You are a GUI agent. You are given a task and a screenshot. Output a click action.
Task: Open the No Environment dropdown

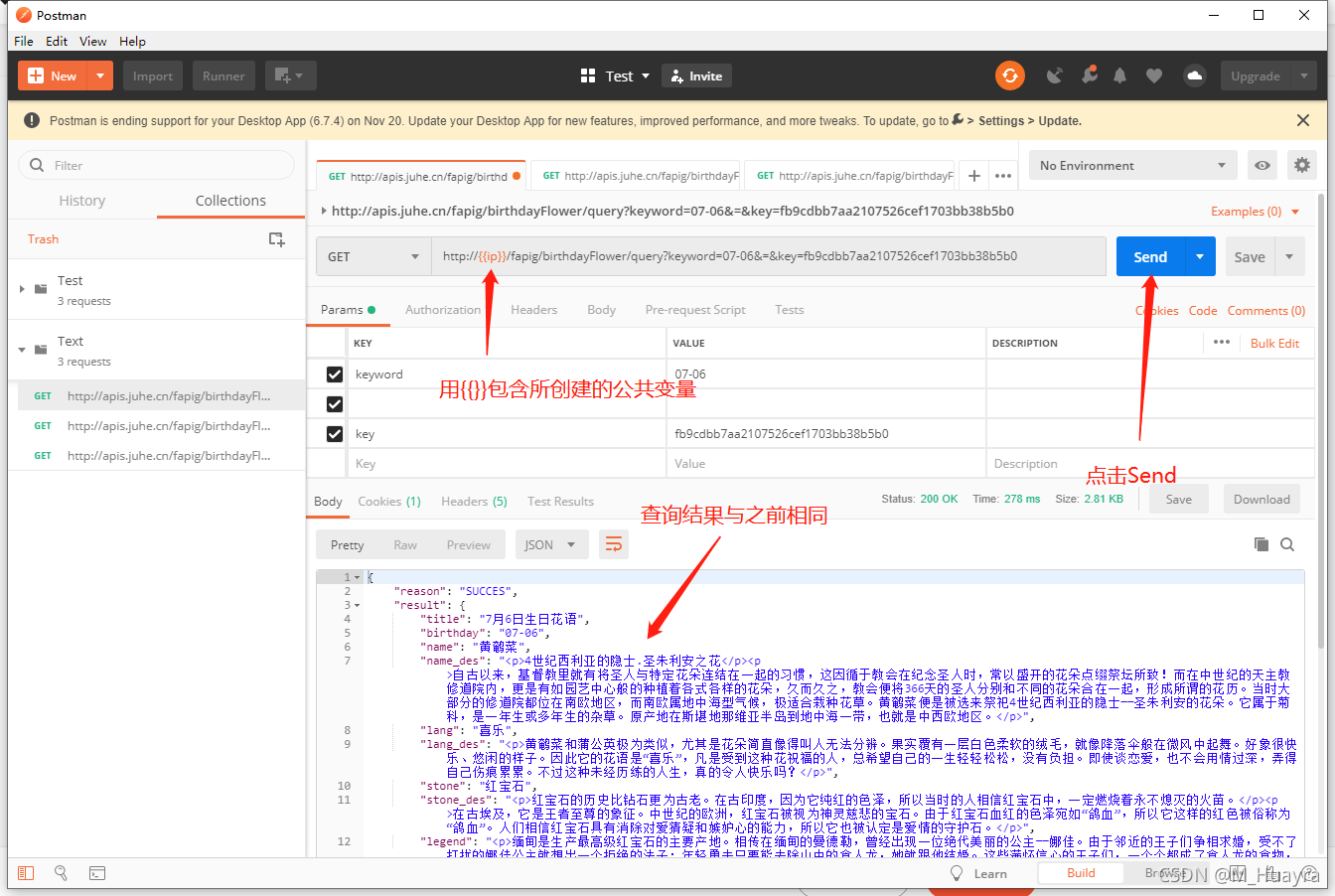tap(1132, 166)
